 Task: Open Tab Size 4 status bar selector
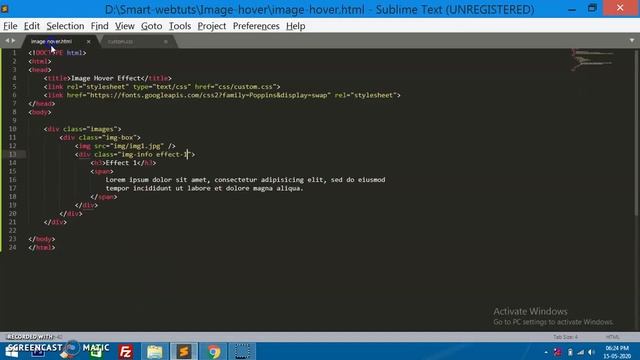coord(565,337)
